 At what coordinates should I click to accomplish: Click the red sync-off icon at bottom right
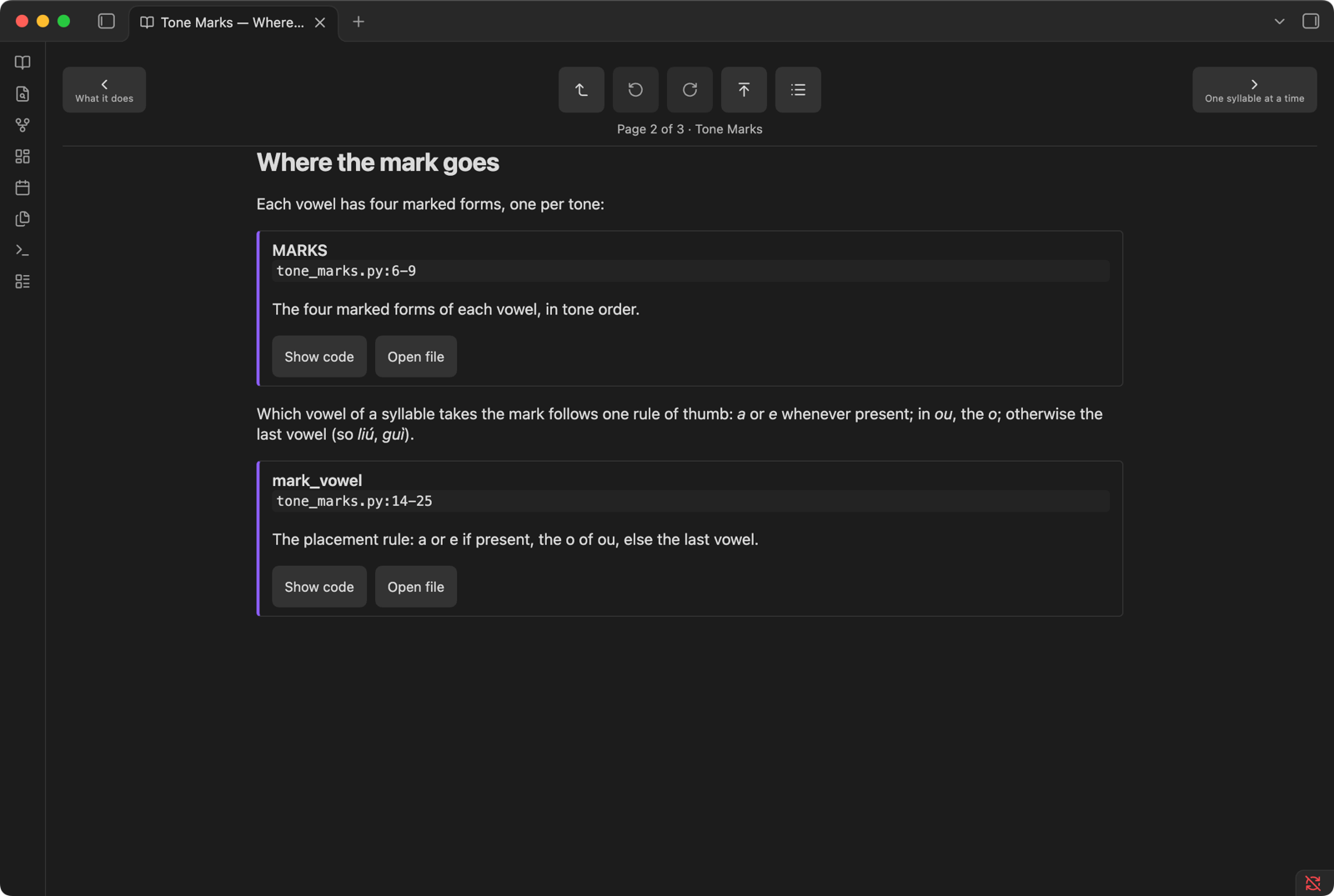pos(1313,883)
